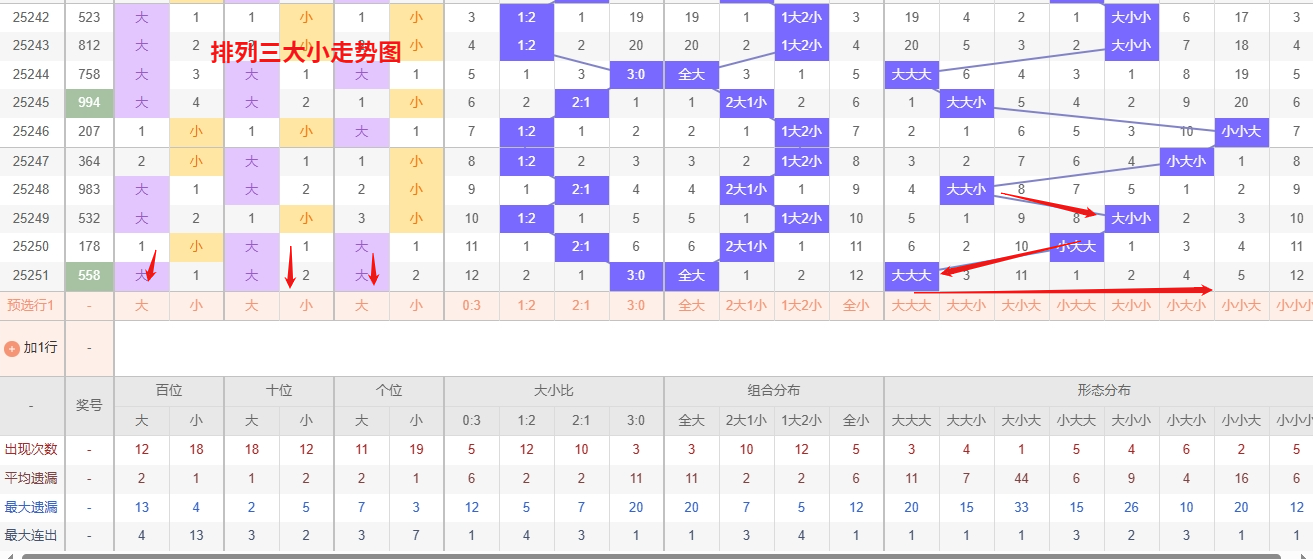
Task: Select 十位 小 in the 预选行1 row
Action: tap(306, 306)
